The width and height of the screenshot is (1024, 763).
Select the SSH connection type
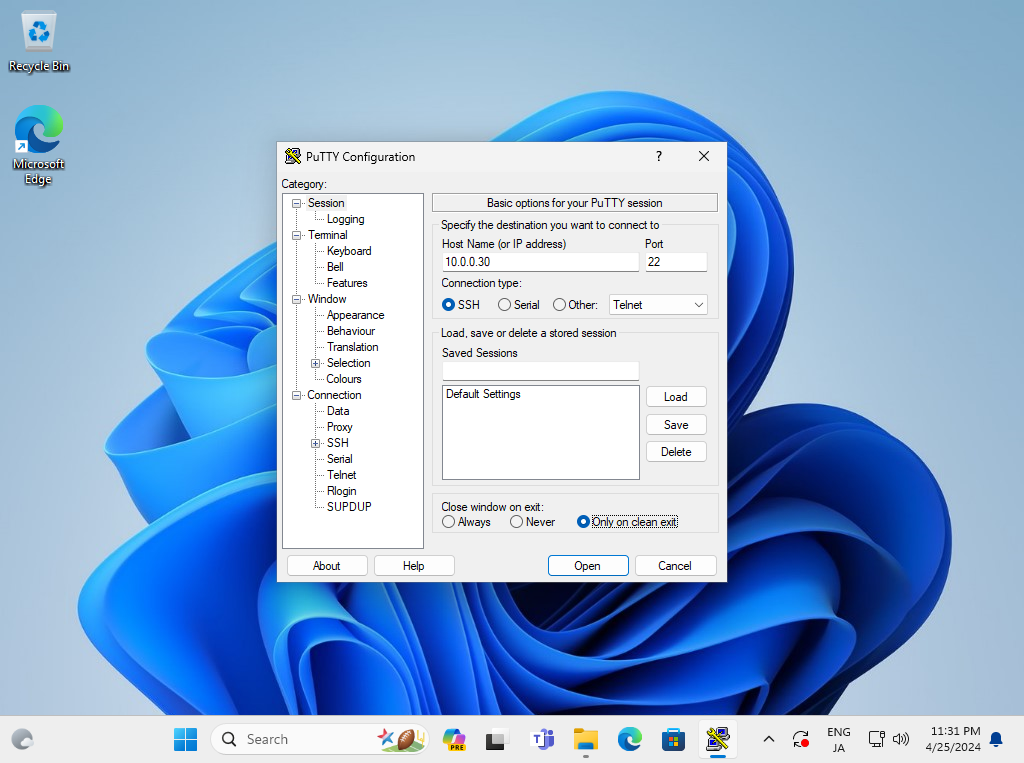click(x=461, y=305)
